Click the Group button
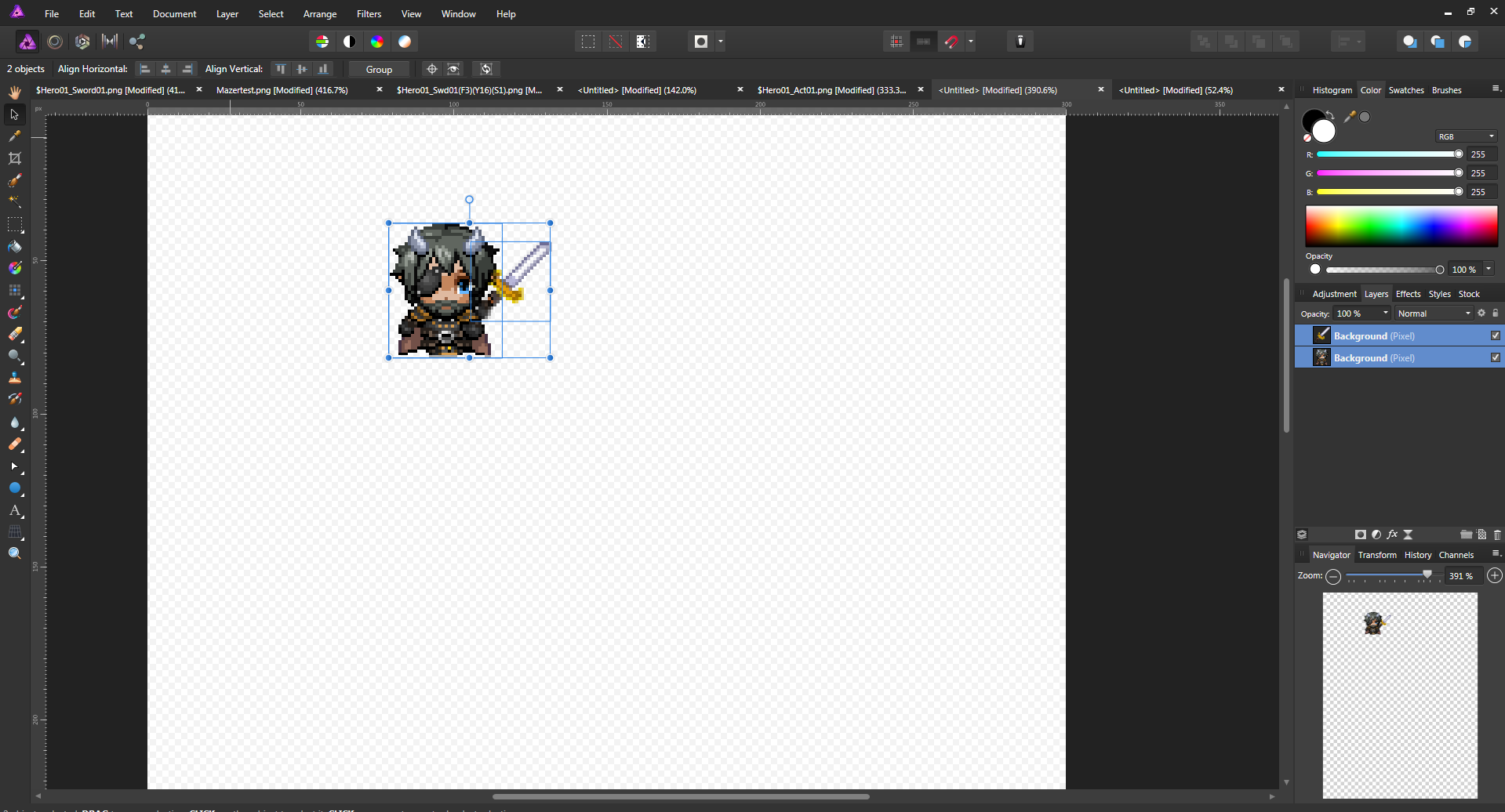1505x812 pixels. pyautogui.click(x=379, y=69)
